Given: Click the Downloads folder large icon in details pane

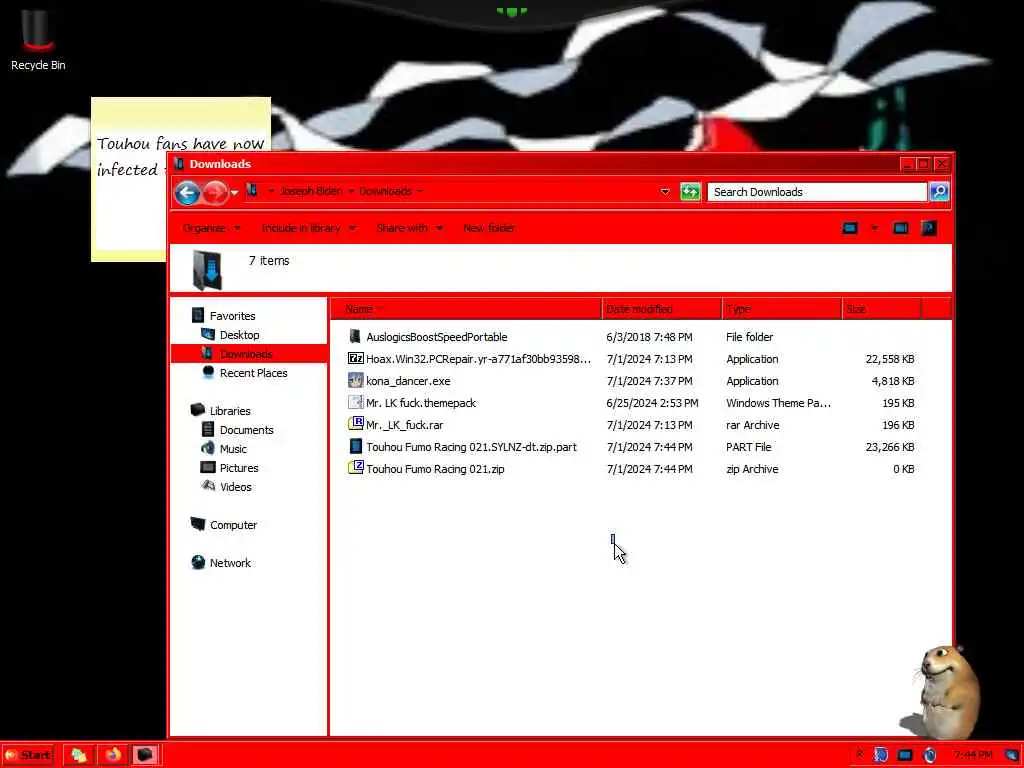Looking at the screenshot, I should 208,270.
